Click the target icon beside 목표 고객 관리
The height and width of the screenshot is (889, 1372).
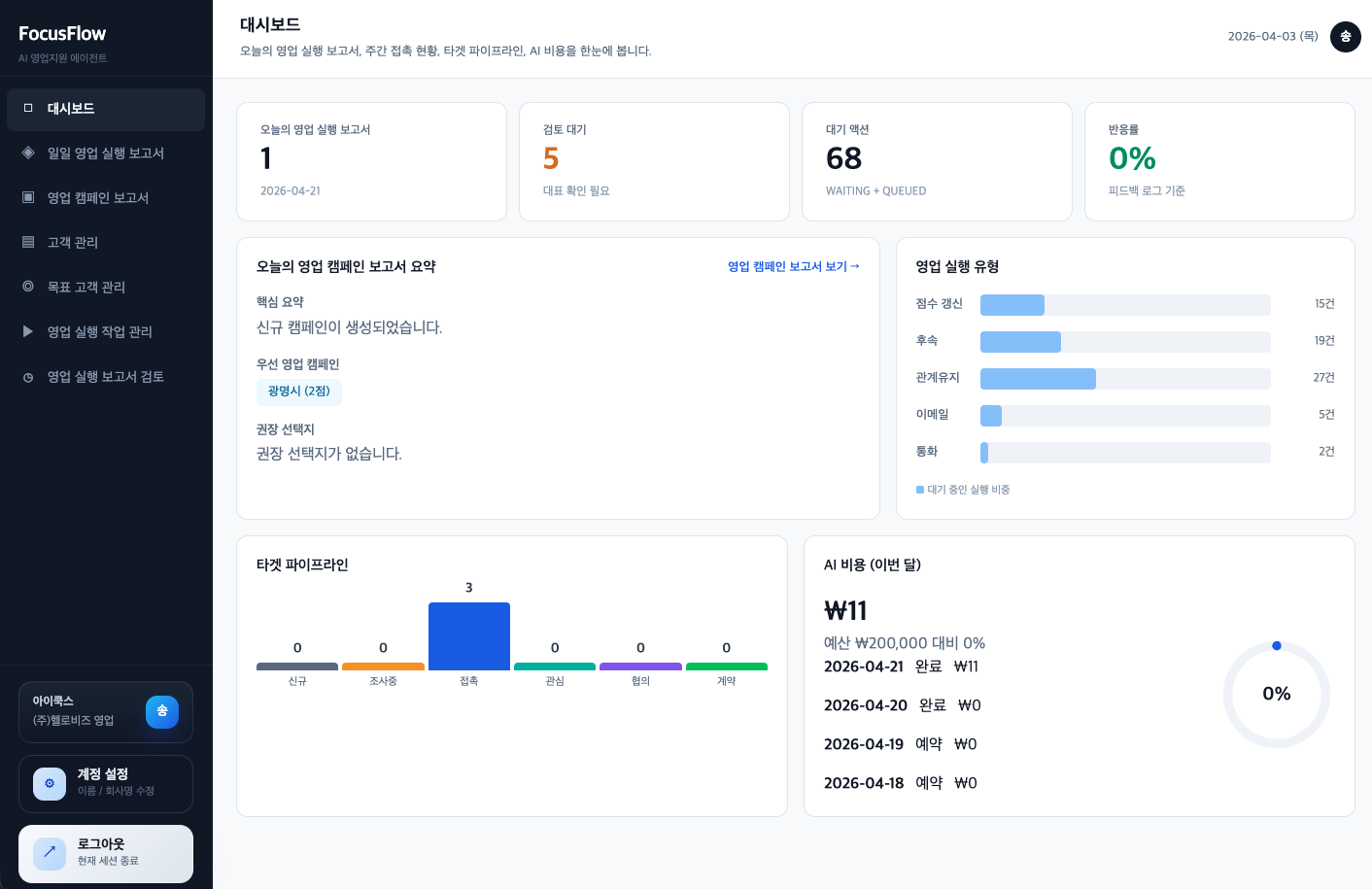click(x=28, y=287)
